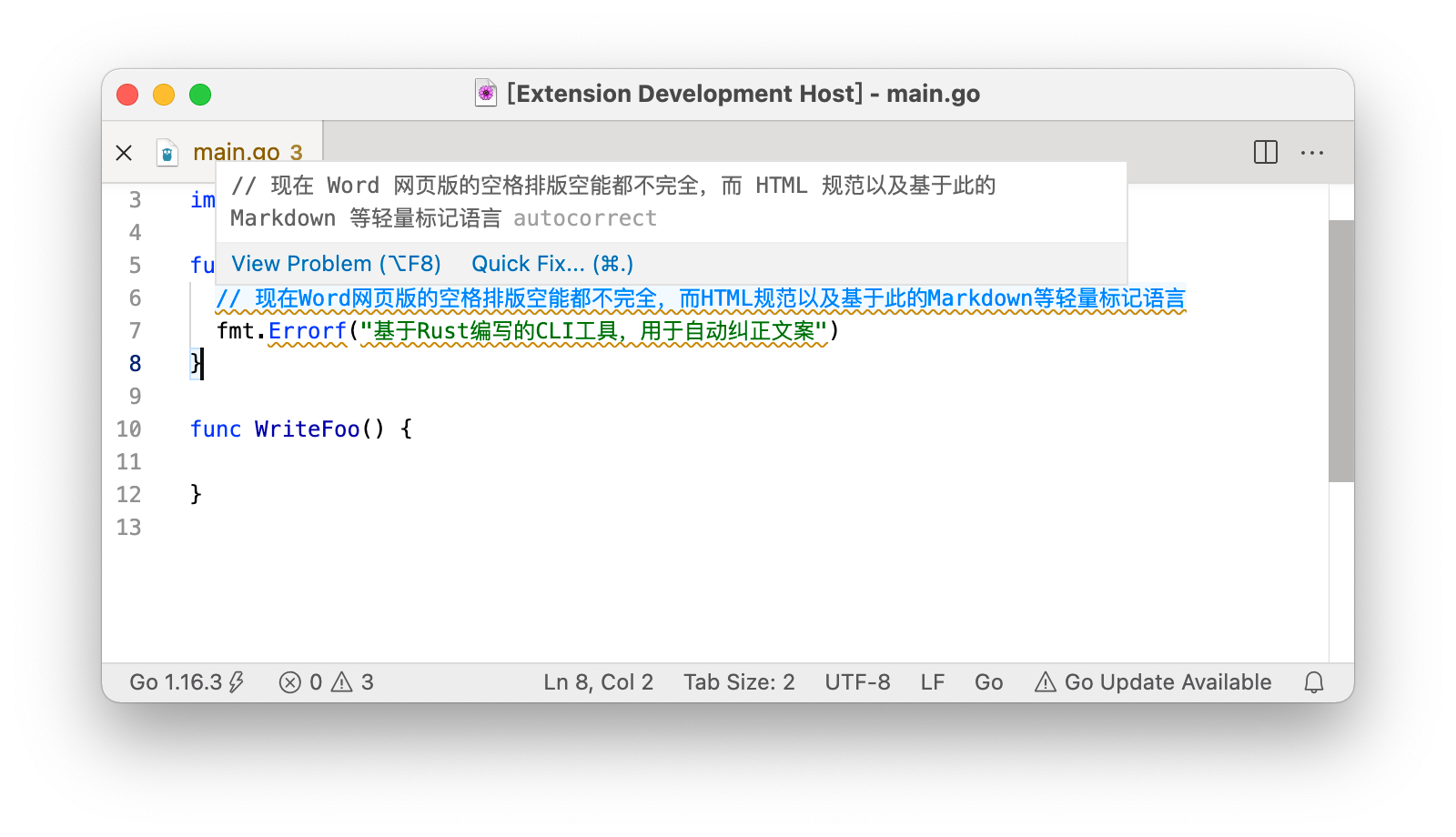Viewport: 1456px width, 837px height.
Task: Open the editor More Actions ellipsis menu
Action: pos(1311,152)
